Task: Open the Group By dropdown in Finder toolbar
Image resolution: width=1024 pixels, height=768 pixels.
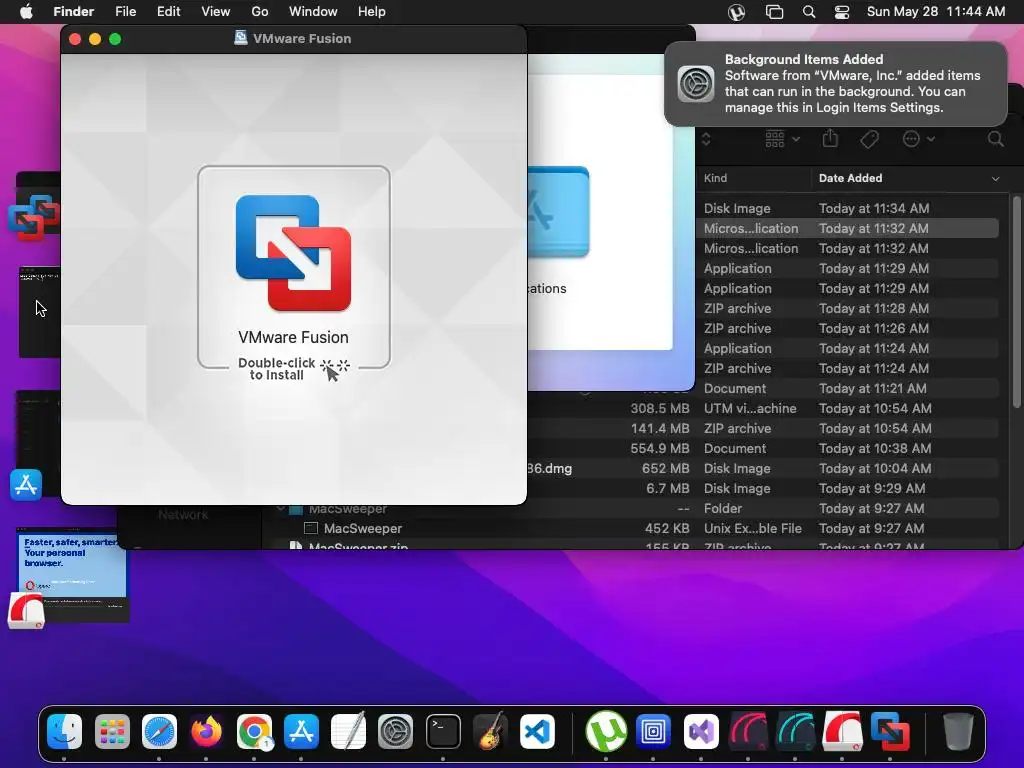Action: click(782, 138)
